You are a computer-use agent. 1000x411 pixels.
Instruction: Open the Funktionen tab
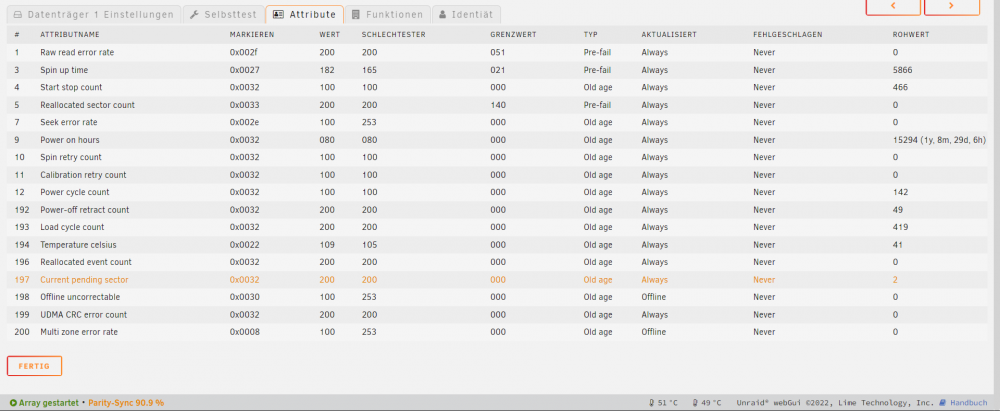pos(387,14)
